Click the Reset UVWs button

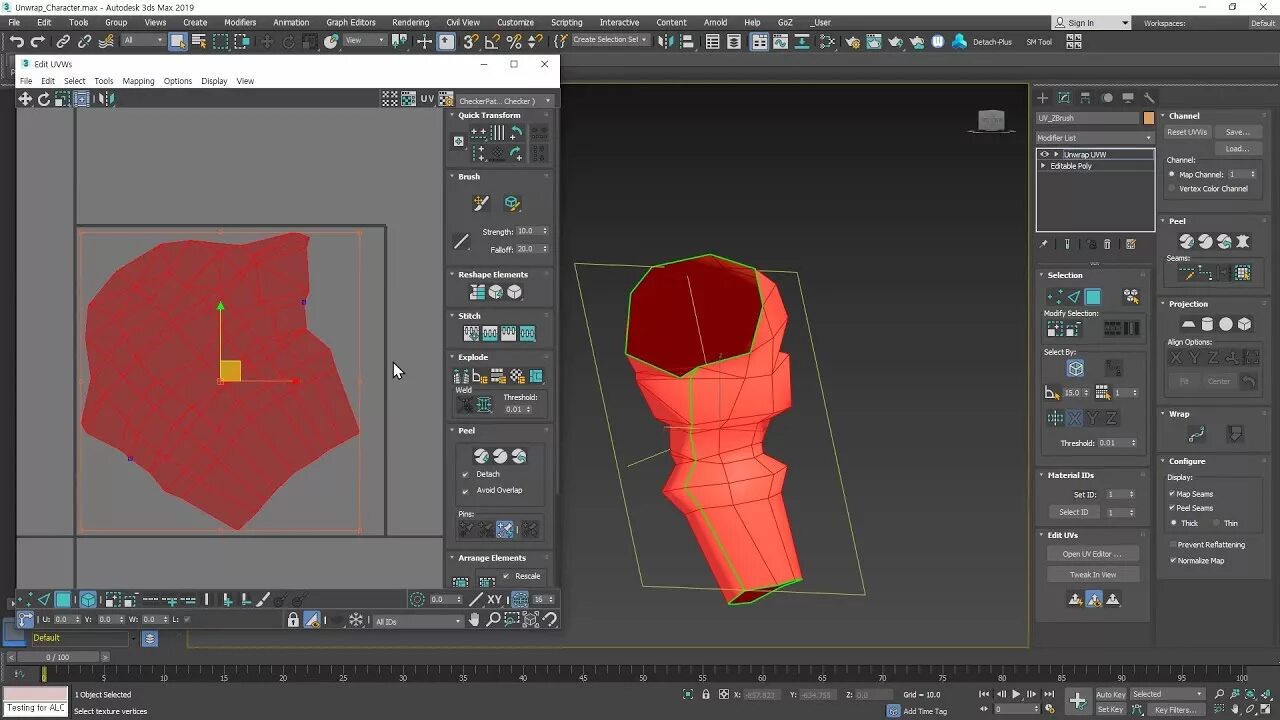click(1187, 132)
